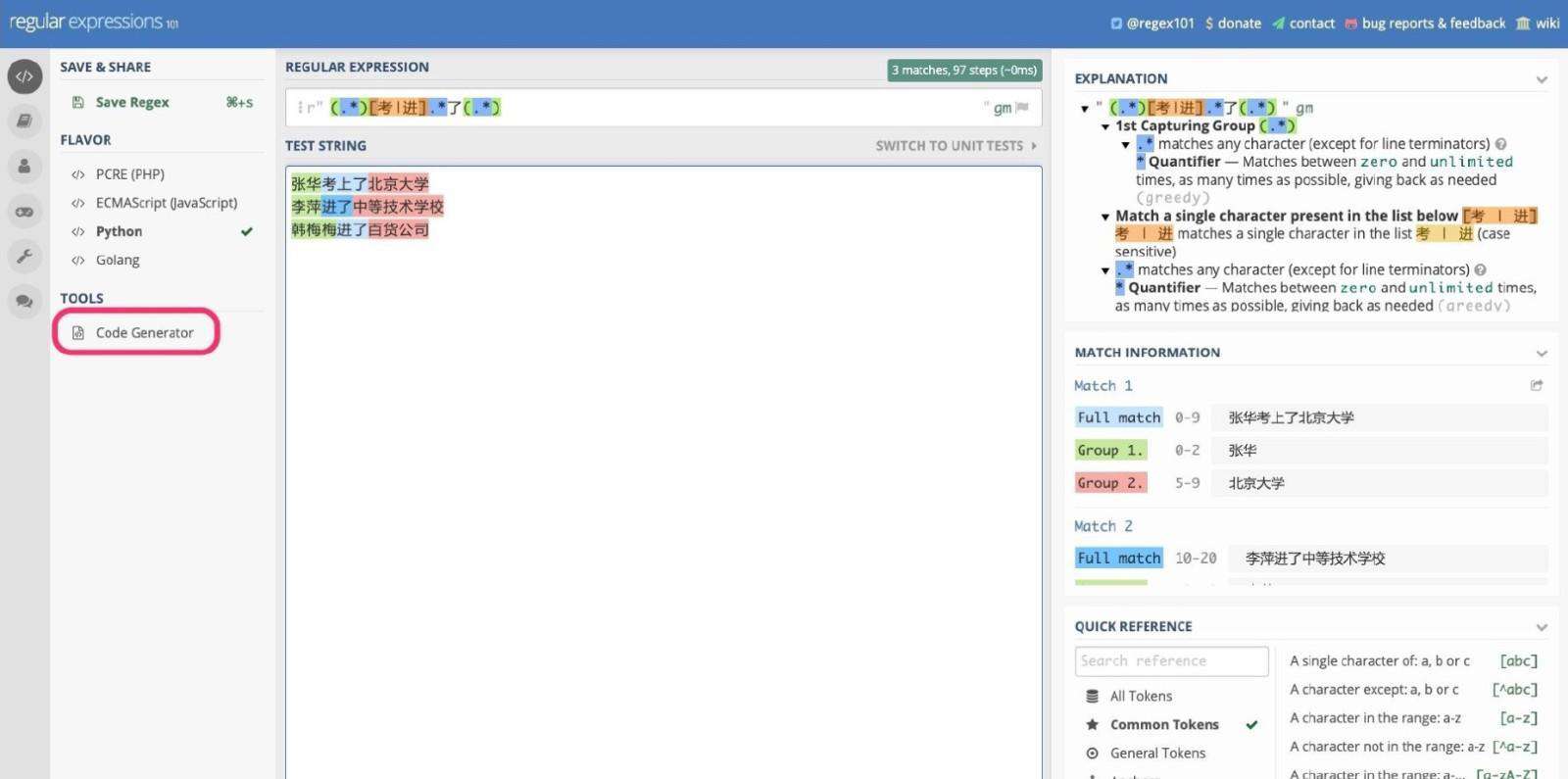Open the contact link
This screenshot has width=1568, height=779.
[1311, 24]
